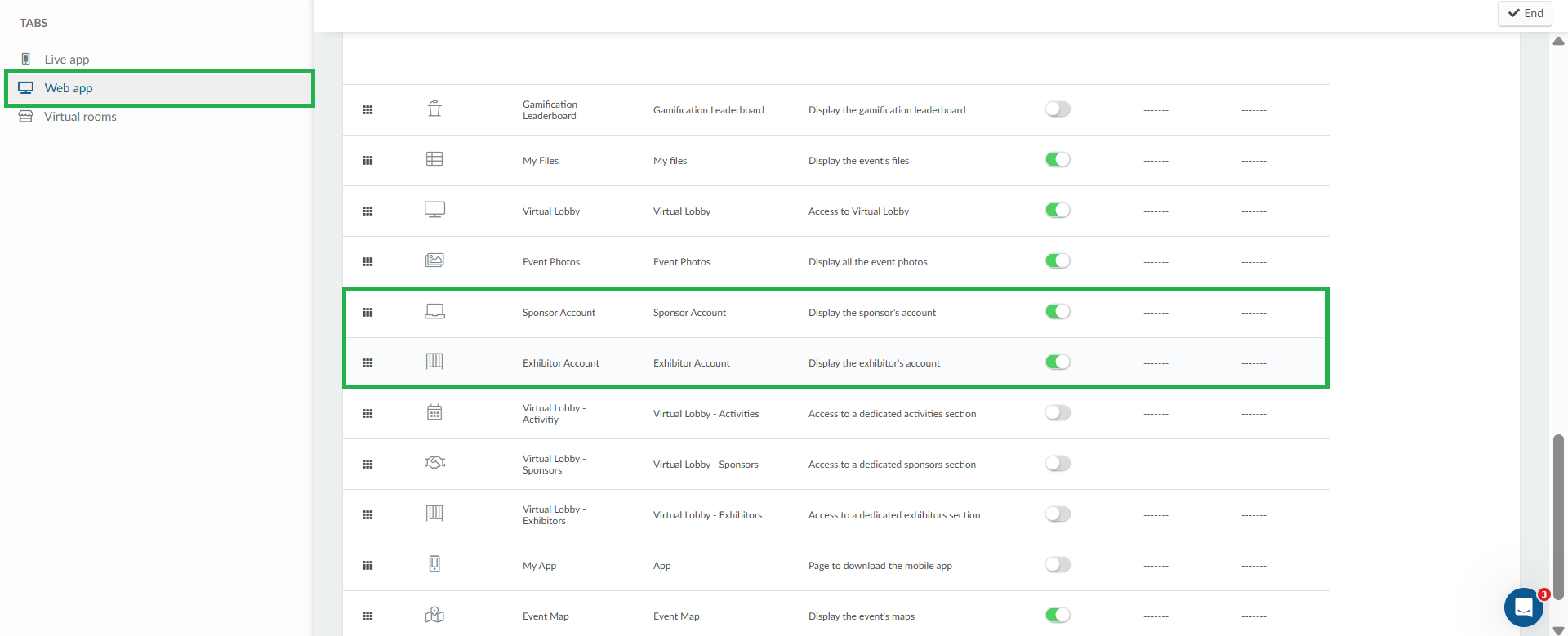Image resolution: width=1568 pixels, height=636 pixels.
Task: Click the scrollbar down arrow
Action: pyautogui.click(x=1558, y=630)
